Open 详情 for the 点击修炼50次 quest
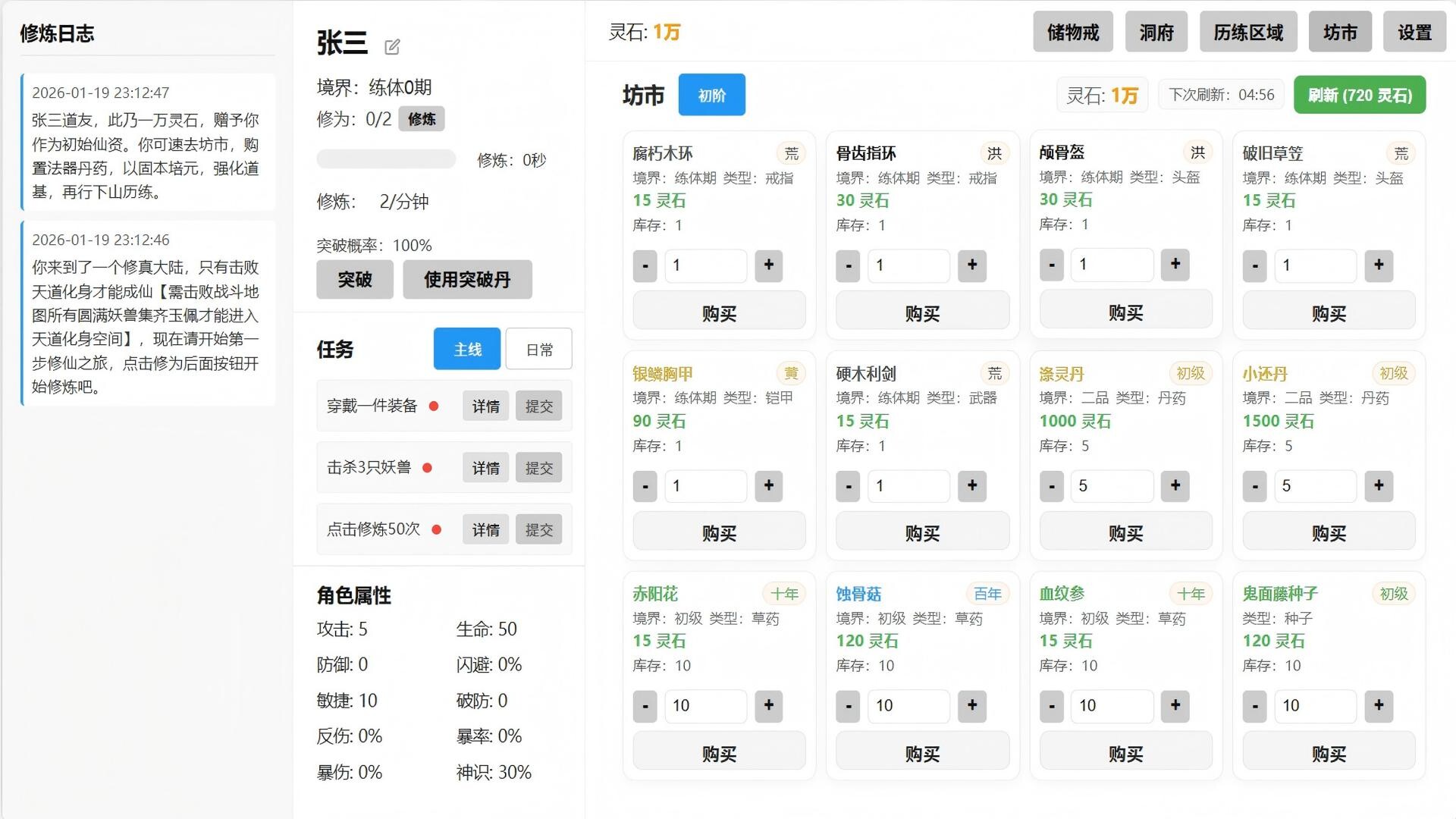This screenshot has width=1456, height=819. [x=485, y=529]
